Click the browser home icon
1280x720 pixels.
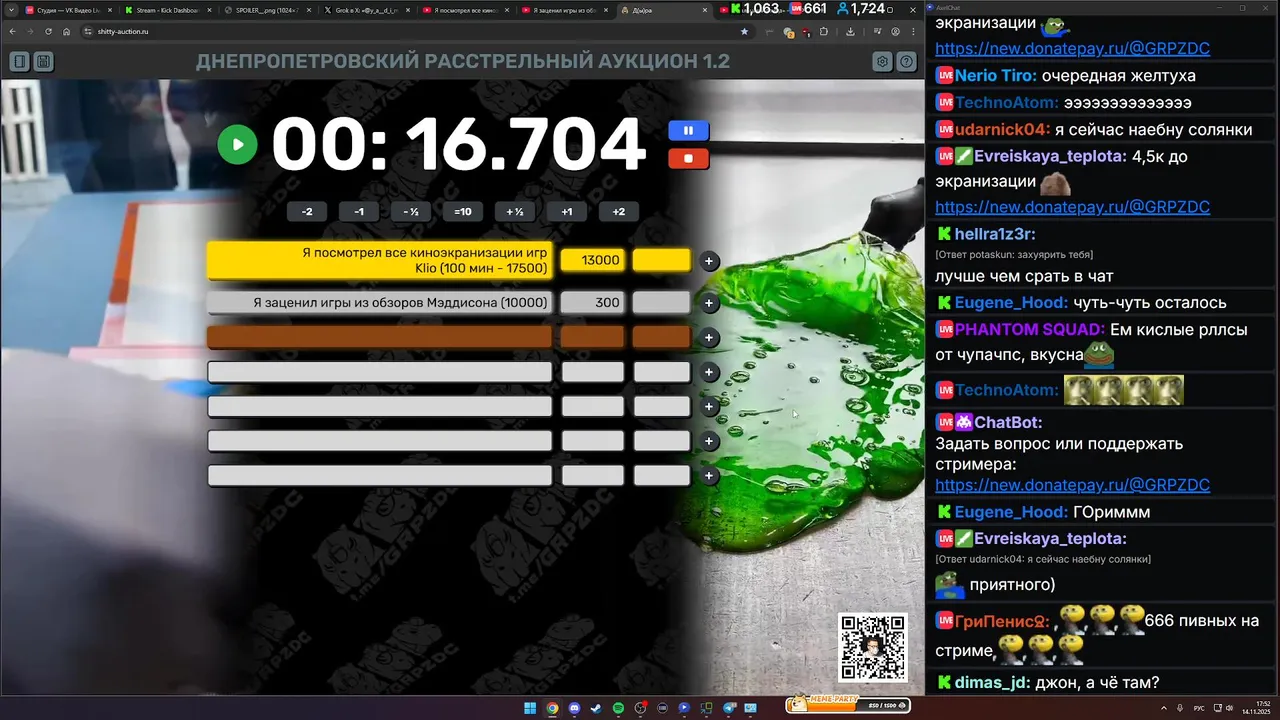pyautogui.click(x=66, y=32)
